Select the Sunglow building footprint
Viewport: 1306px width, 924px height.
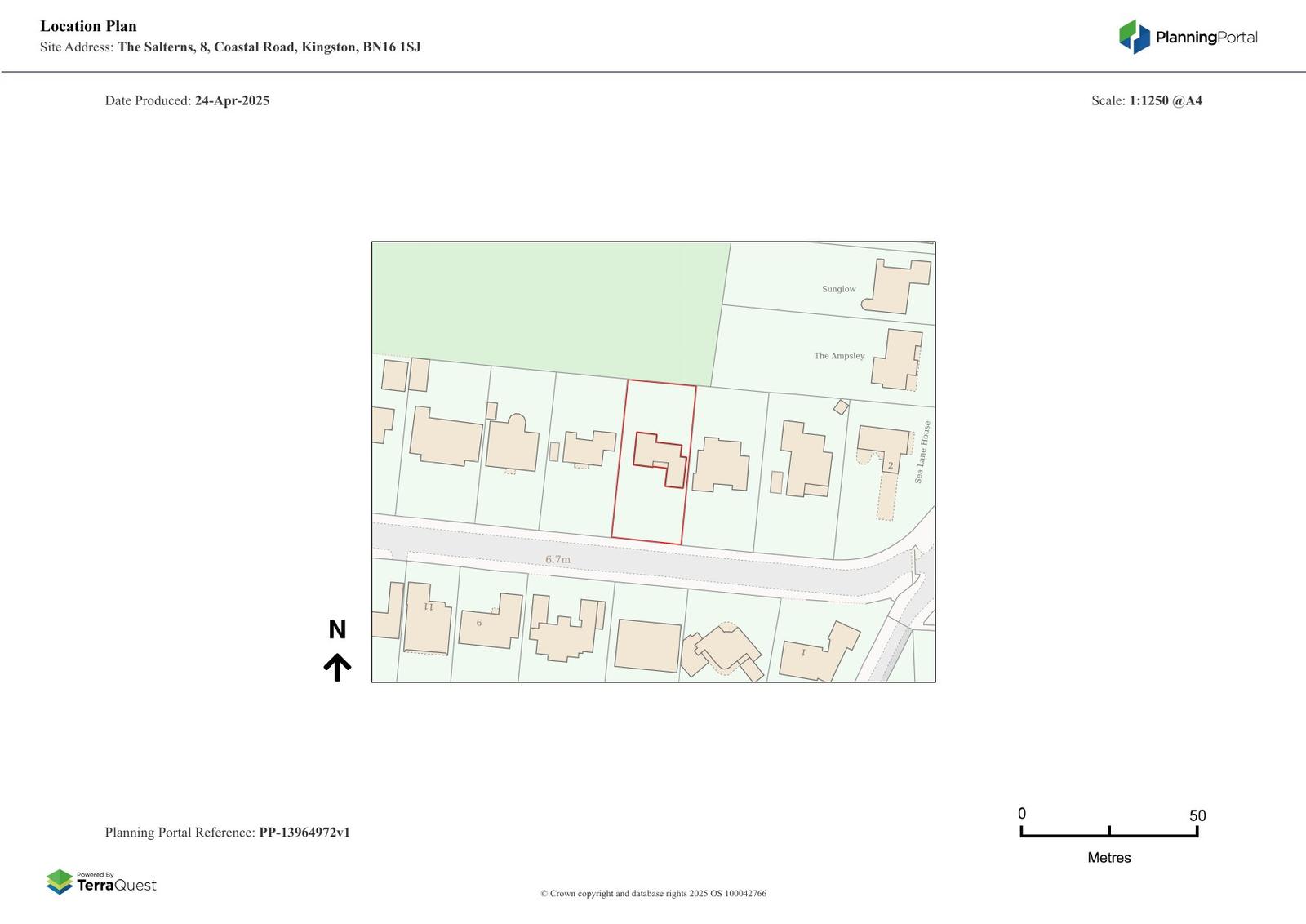pyautogui.click(x=898, y=287)
